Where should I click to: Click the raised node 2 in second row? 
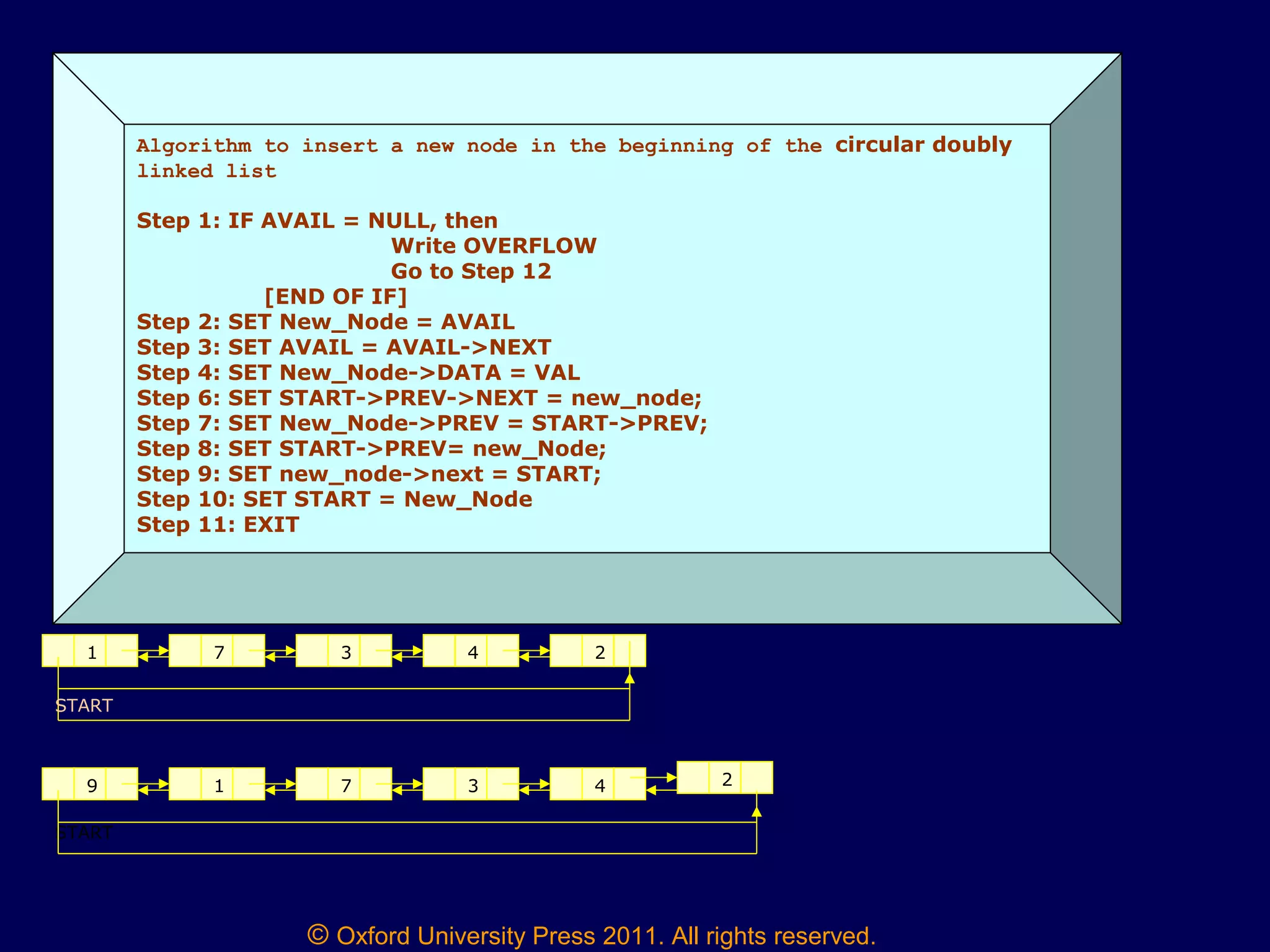click(x=726, y=778)
